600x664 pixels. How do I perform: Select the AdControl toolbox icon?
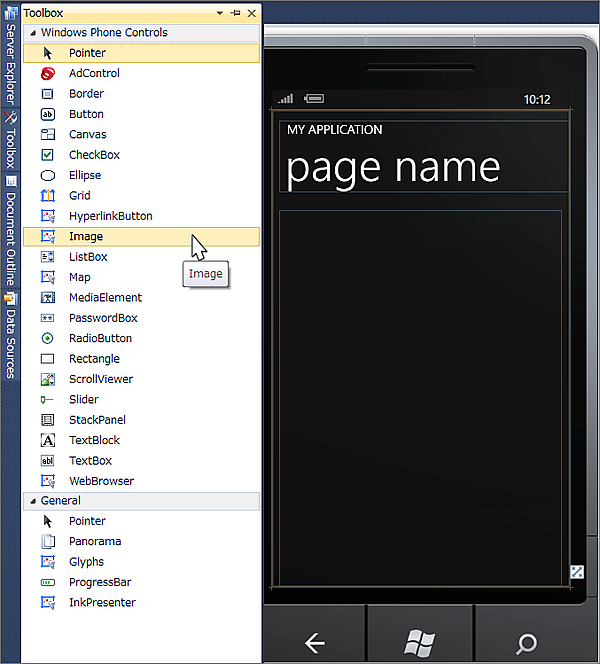coord(47,73)
